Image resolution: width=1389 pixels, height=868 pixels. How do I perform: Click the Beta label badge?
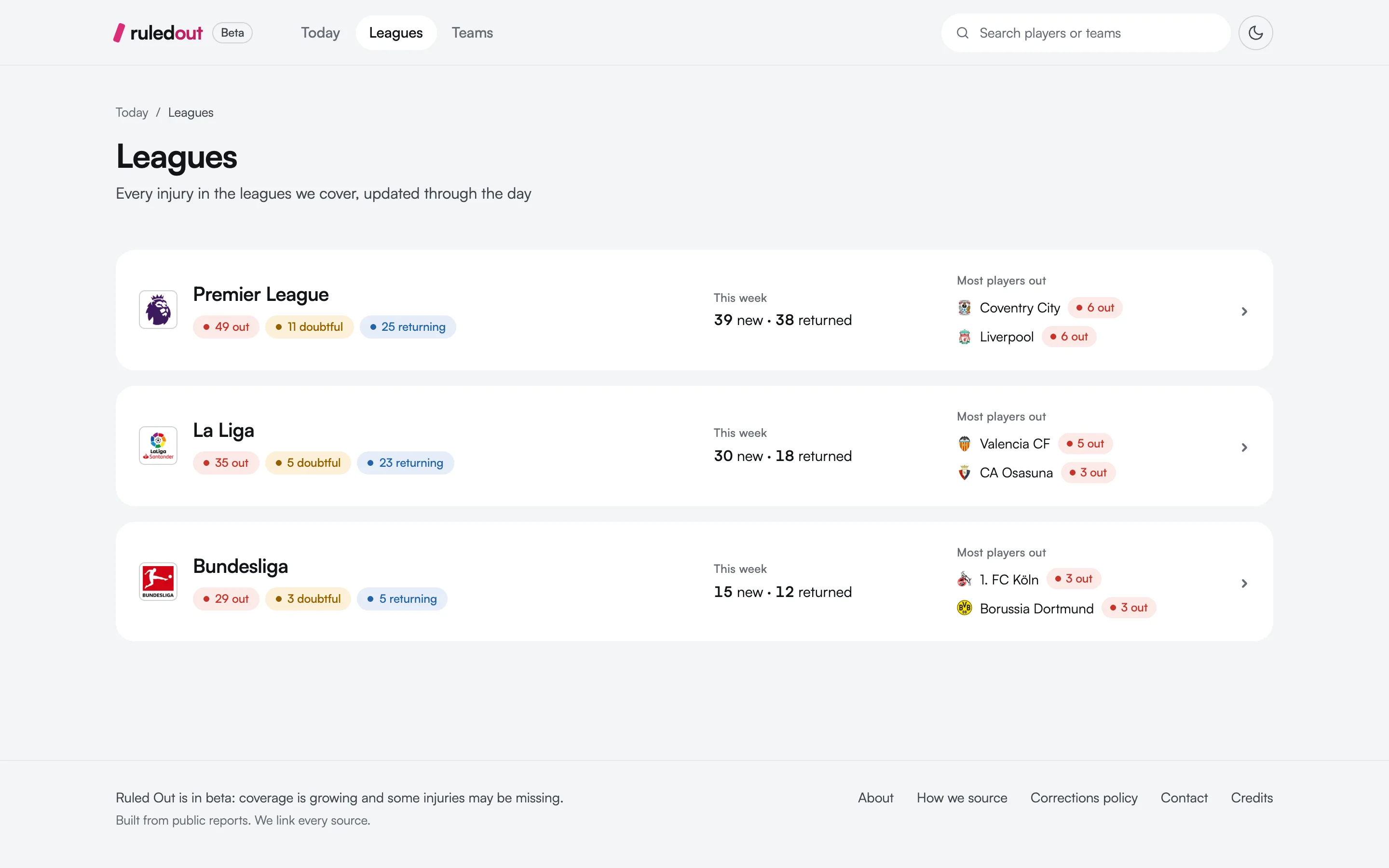point(232,33)
